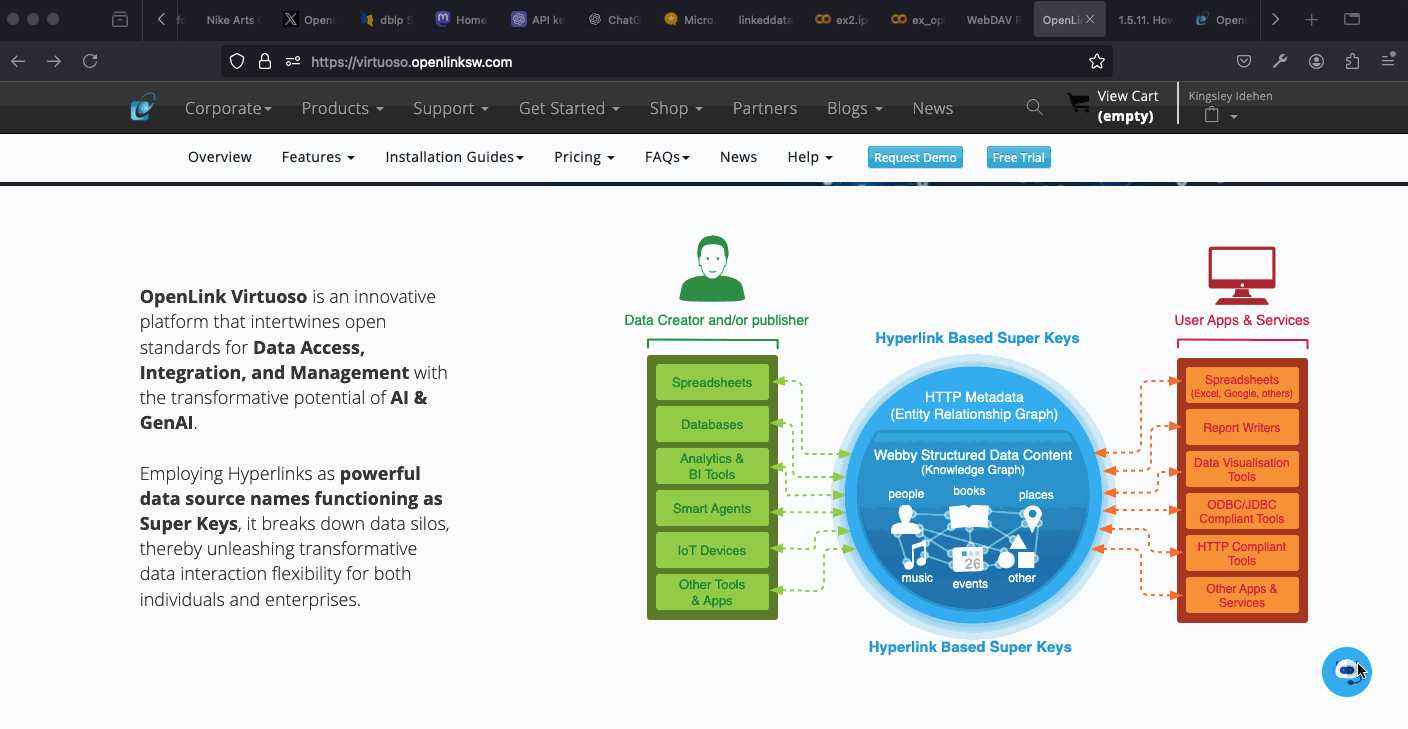Click the OpenLink logo icon
The height and width of the screenshot is (729, 1408).
143,107
